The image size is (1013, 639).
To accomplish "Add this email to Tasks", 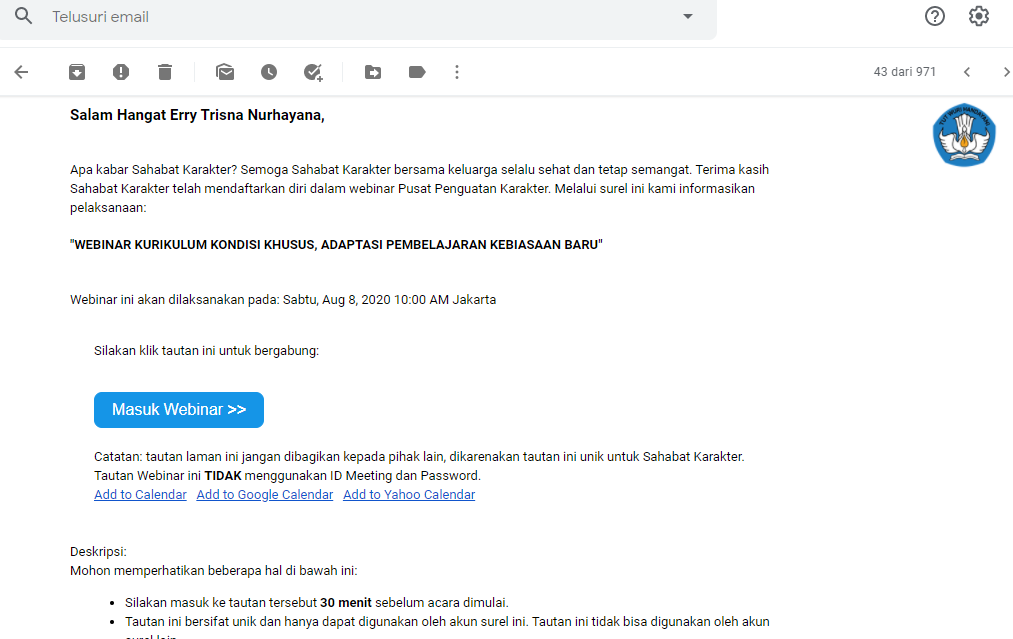I will (x=313, y=72).
